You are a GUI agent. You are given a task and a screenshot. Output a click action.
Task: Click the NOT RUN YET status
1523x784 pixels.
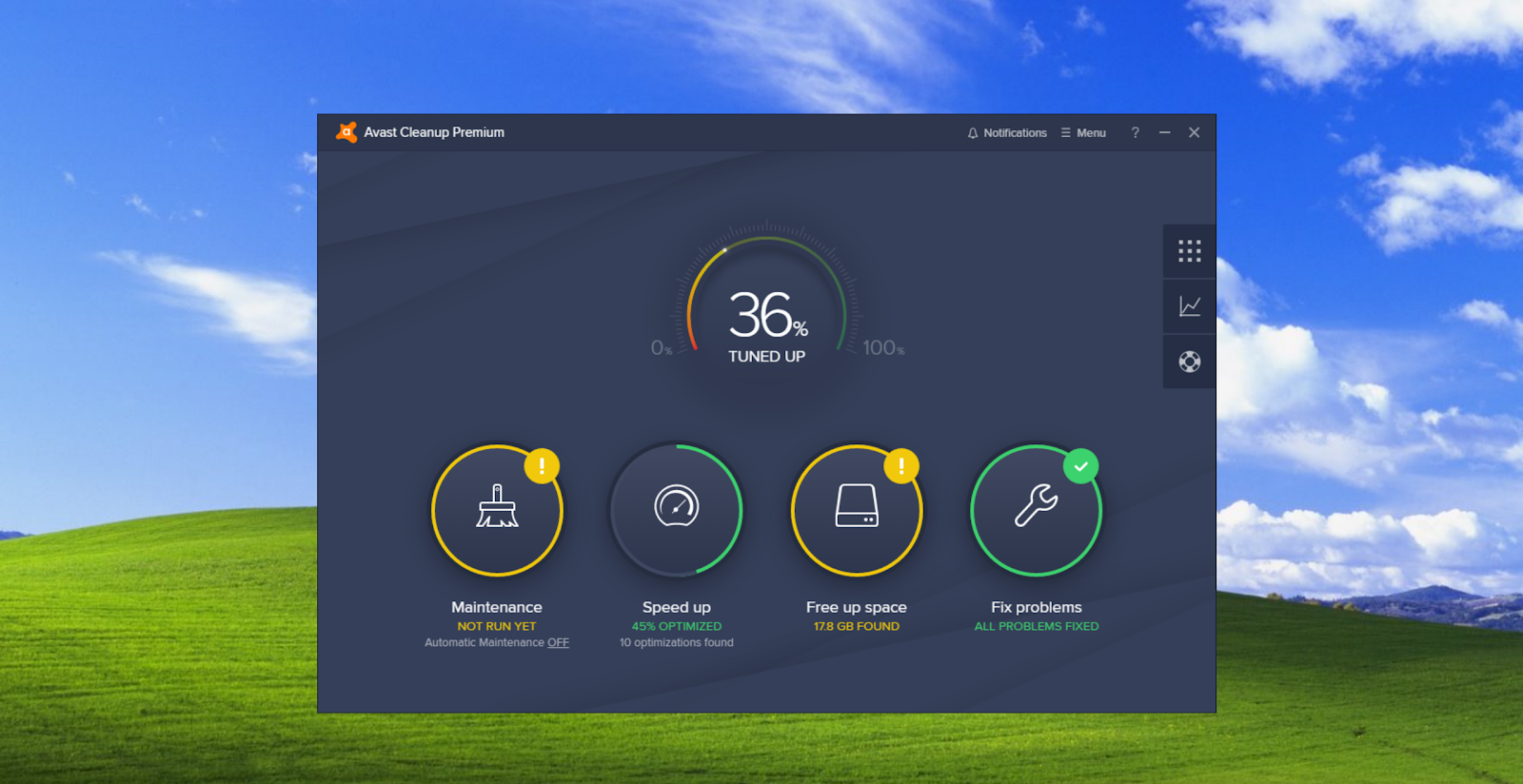tap(497, 626)
